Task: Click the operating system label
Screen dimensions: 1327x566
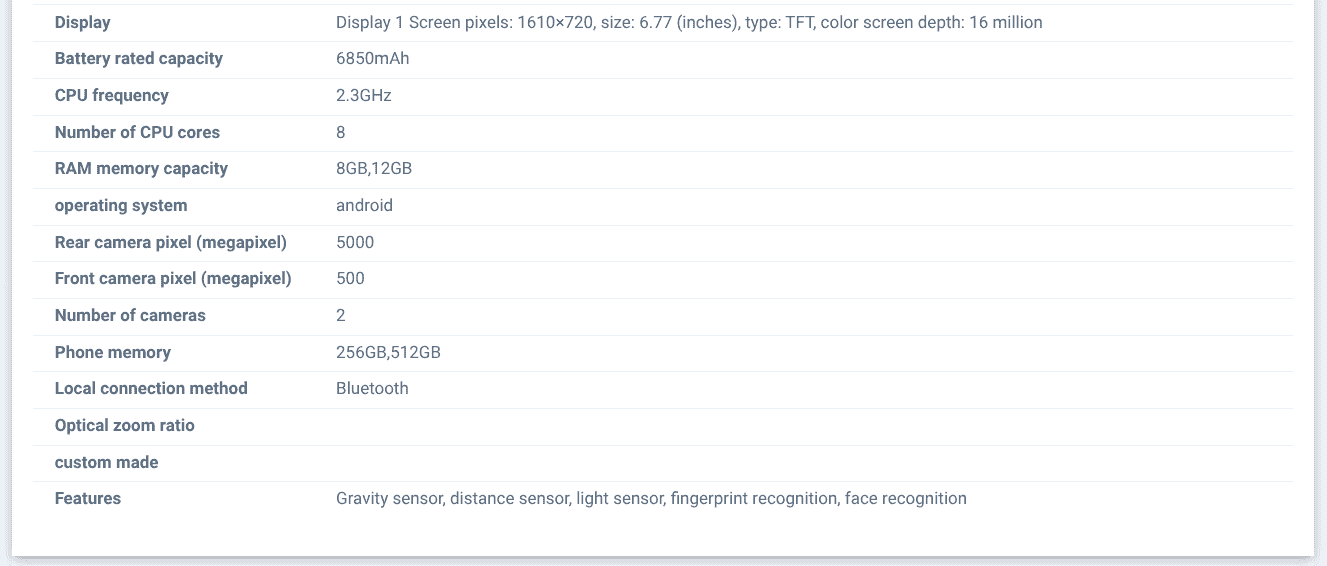Action: (120, 205)
